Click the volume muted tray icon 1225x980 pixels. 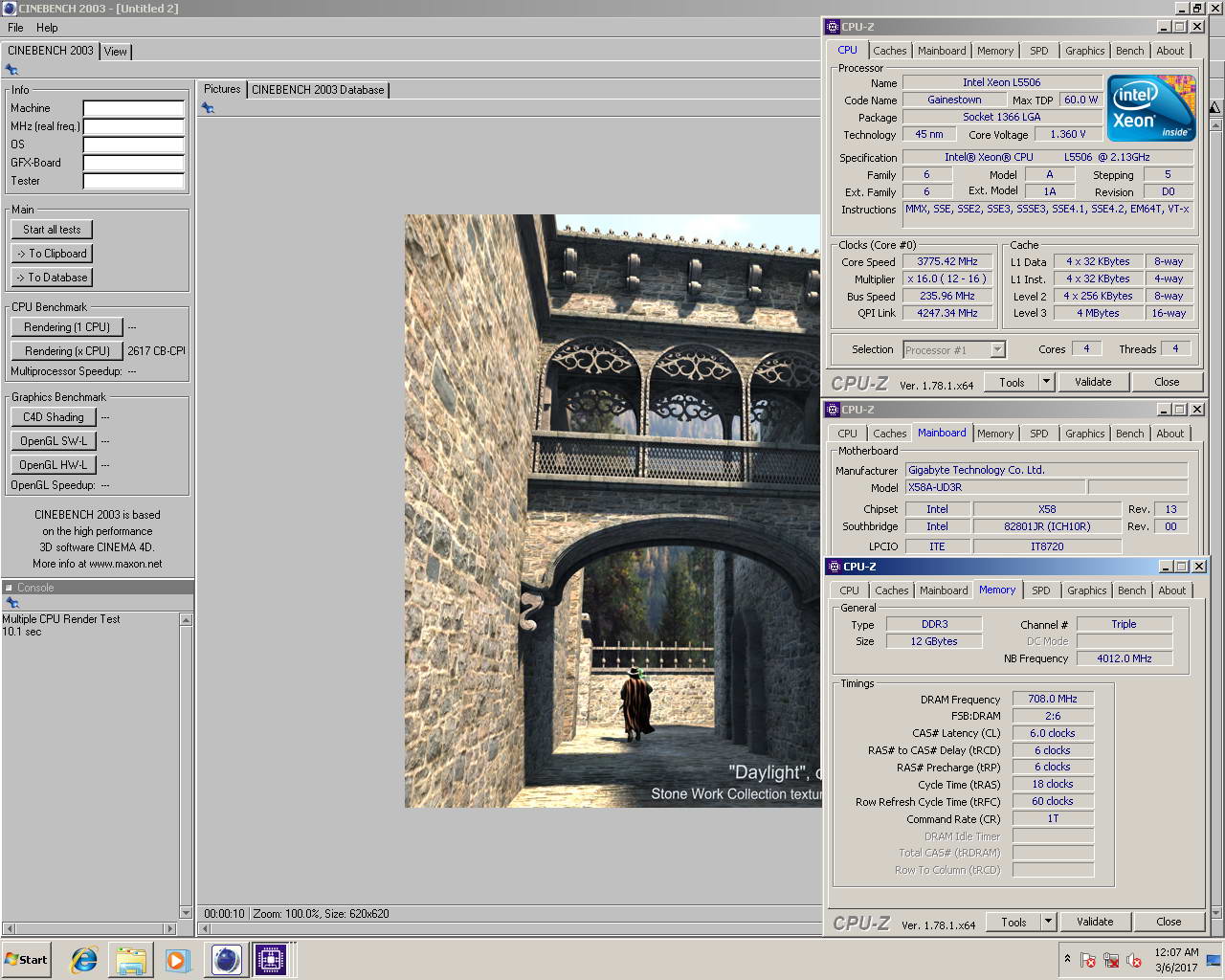pos(1134,960)
